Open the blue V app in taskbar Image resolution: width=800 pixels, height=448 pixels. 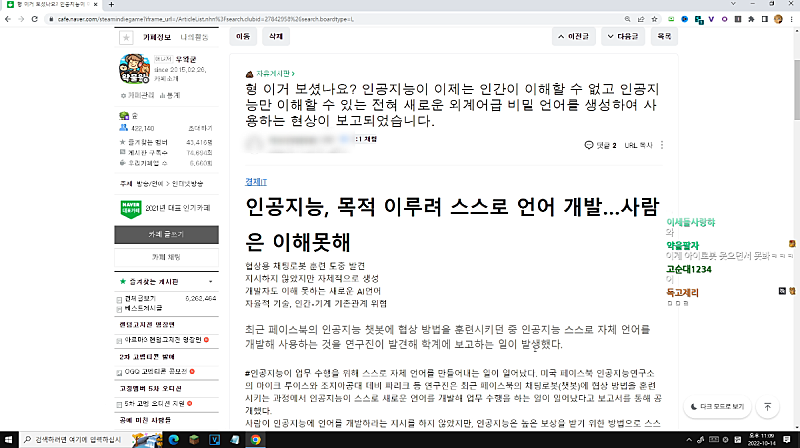tap(214, 439)
